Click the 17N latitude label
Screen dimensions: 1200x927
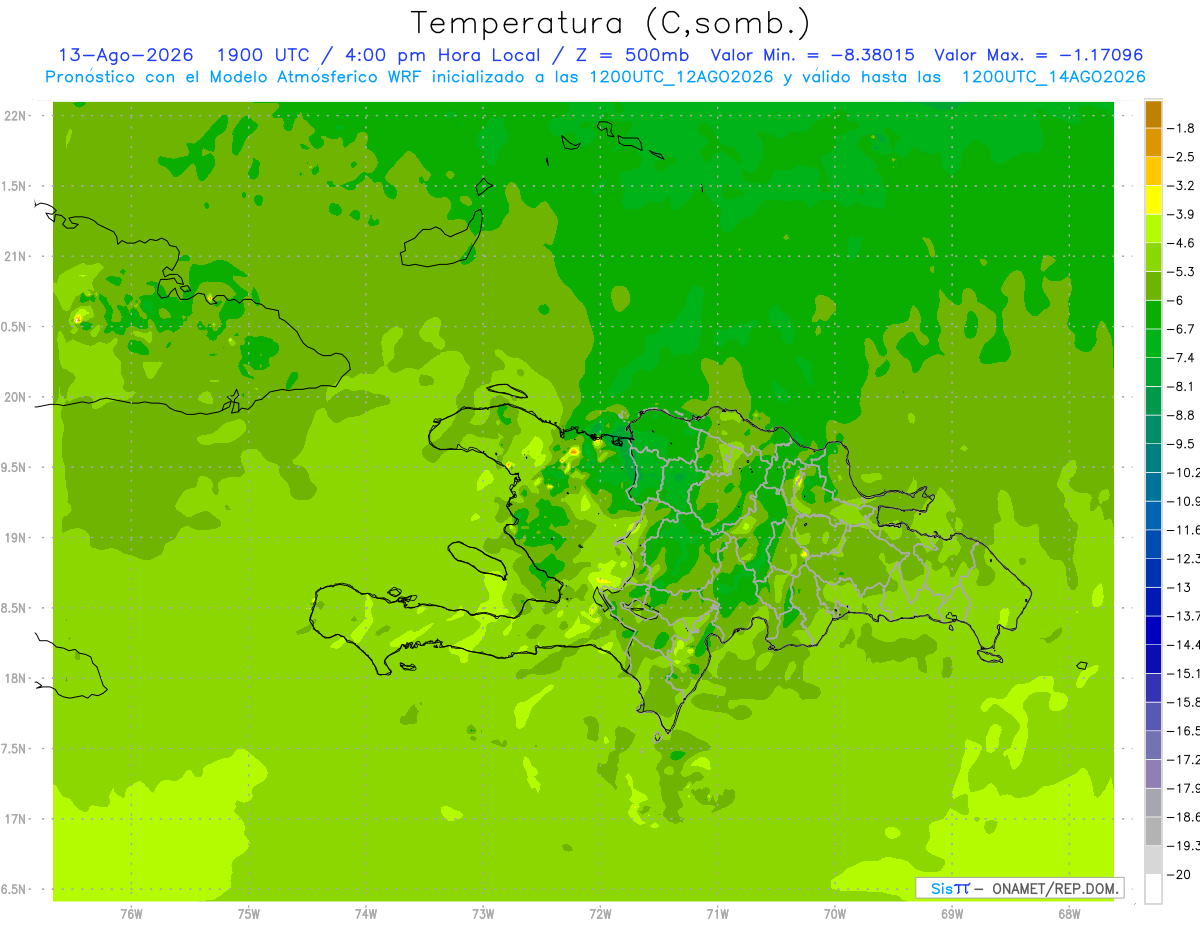point(16,819)
